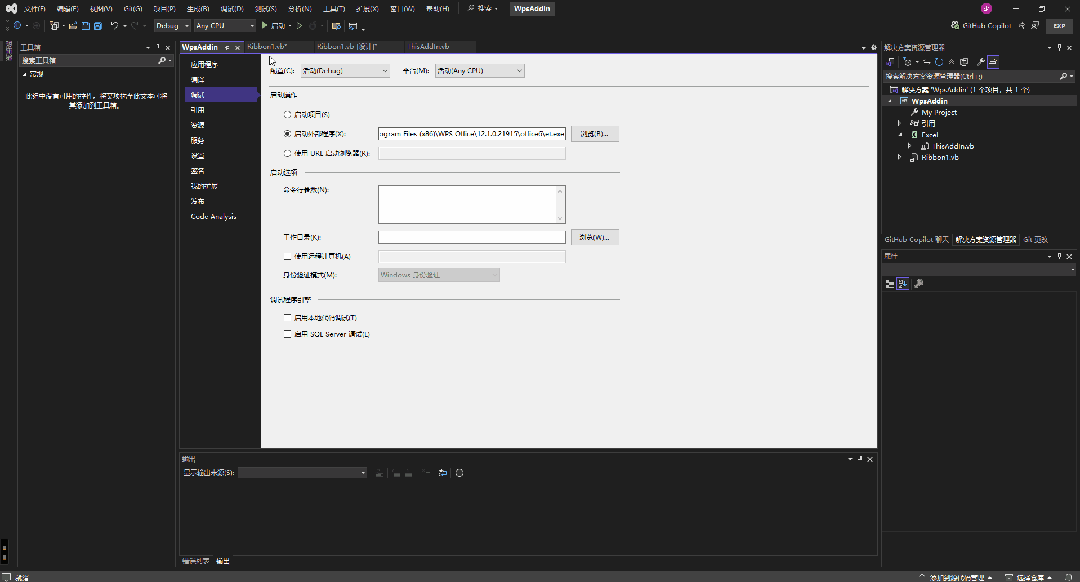
Task: Click the Solution Explorer search magnifier icon
Action: tap(1063, 76)
